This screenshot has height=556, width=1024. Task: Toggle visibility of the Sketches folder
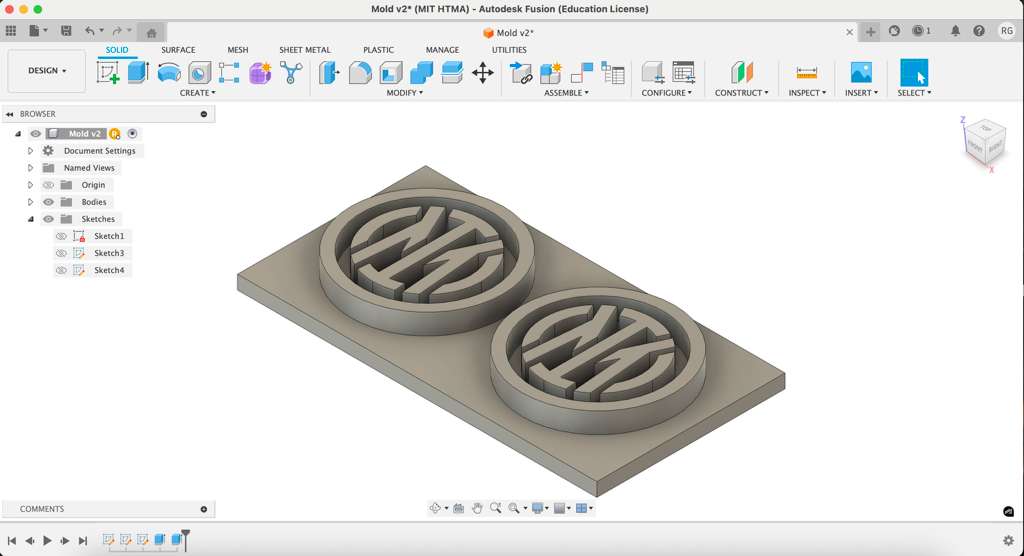click(x=48, y=219)
